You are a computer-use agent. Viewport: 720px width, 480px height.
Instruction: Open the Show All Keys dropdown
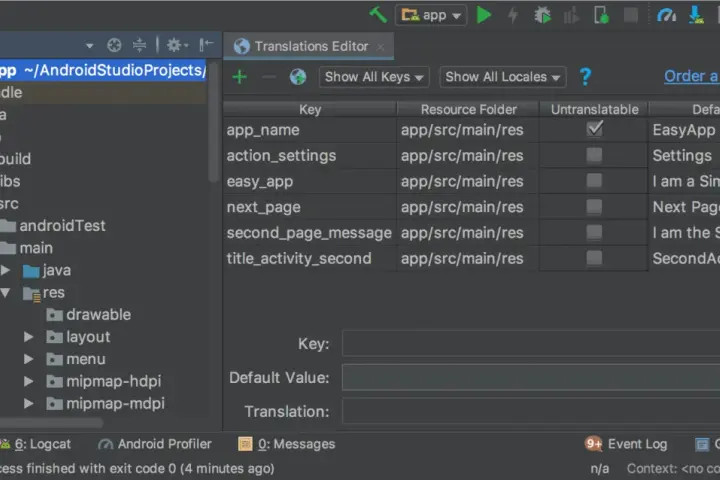[374, 77]
